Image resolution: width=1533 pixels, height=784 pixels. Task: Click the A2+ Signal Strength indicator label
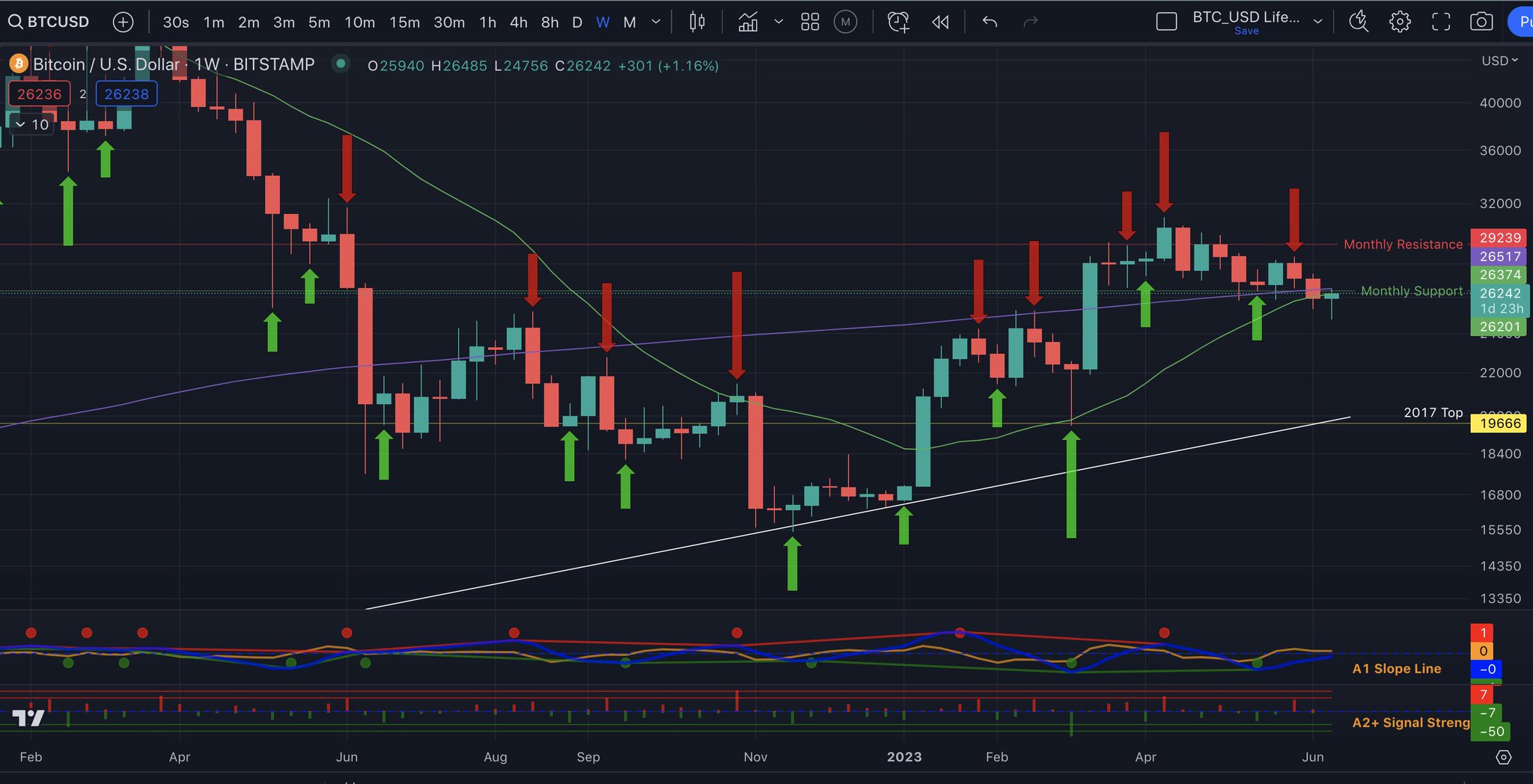pos(1411,723)
